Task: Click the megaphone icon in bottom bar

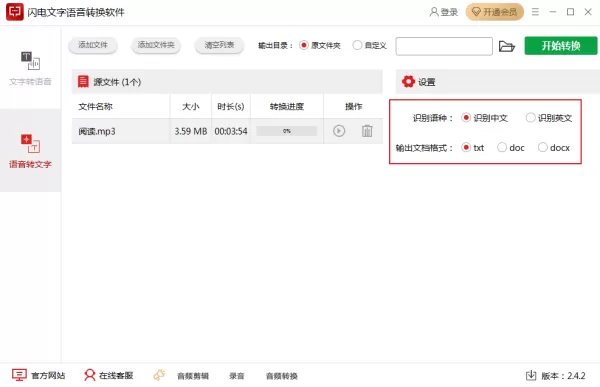Action: coord(160,375)
